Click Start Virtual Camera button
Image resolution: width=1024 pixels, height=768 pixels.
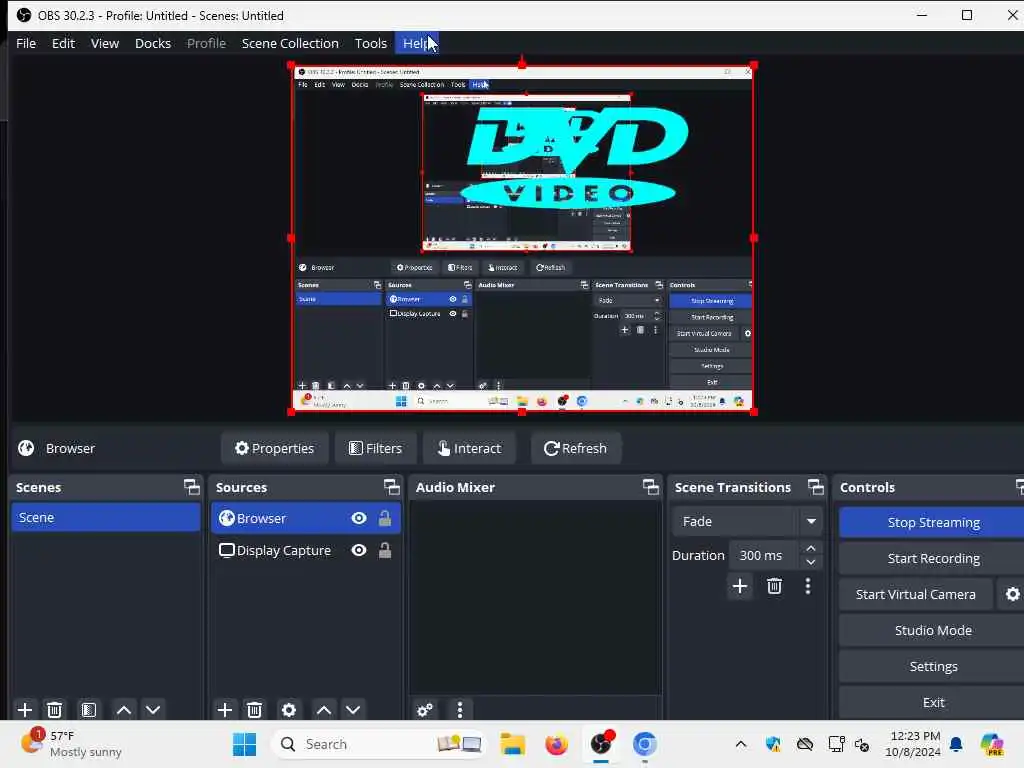coord(916,594)
